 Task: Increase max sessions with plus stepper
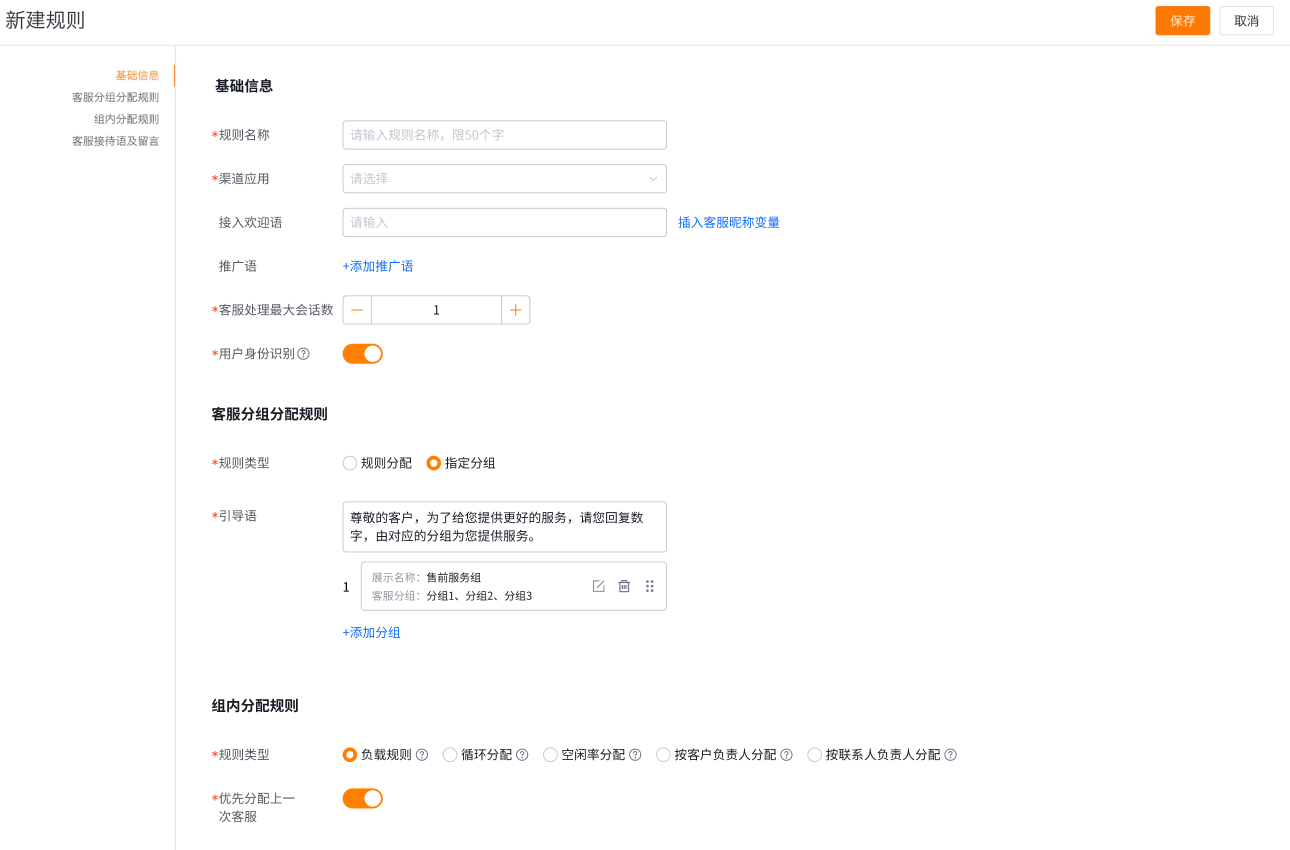click(x=515, y=310)
